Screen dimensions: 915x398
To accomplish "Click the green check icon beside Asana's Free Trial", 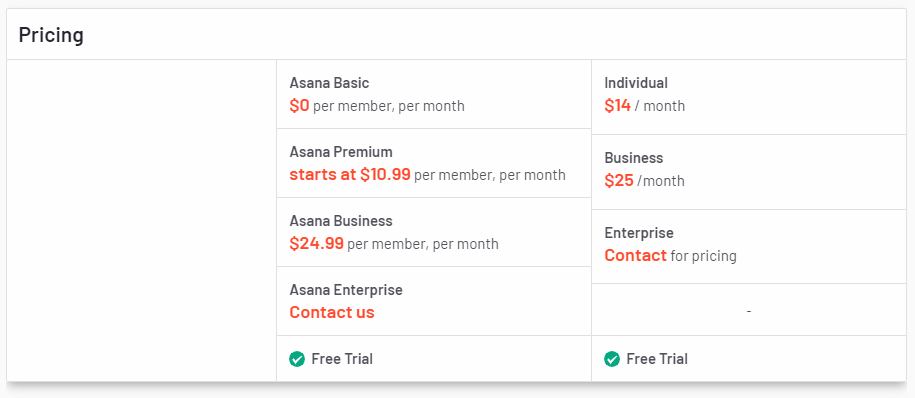I will [x=297, y=359].
